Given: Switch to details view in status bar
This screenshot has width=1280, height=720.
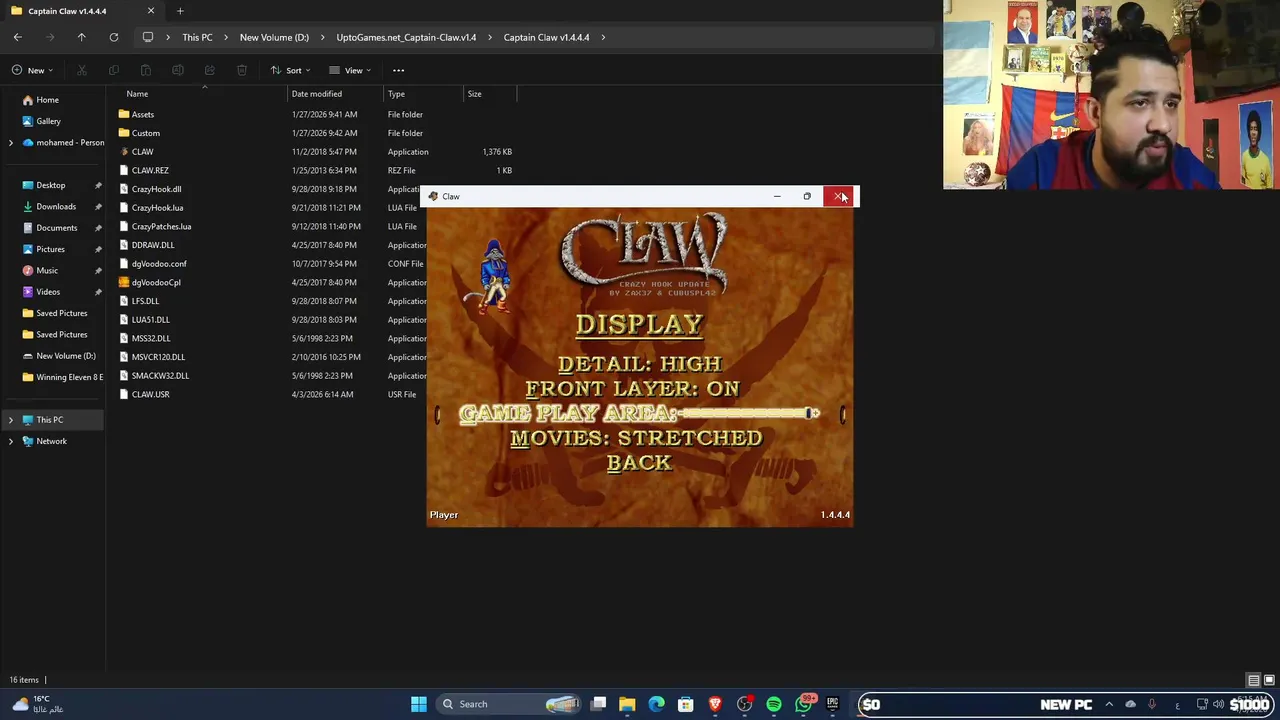Looking at the screenshot, I should [x=1254, y=680].
